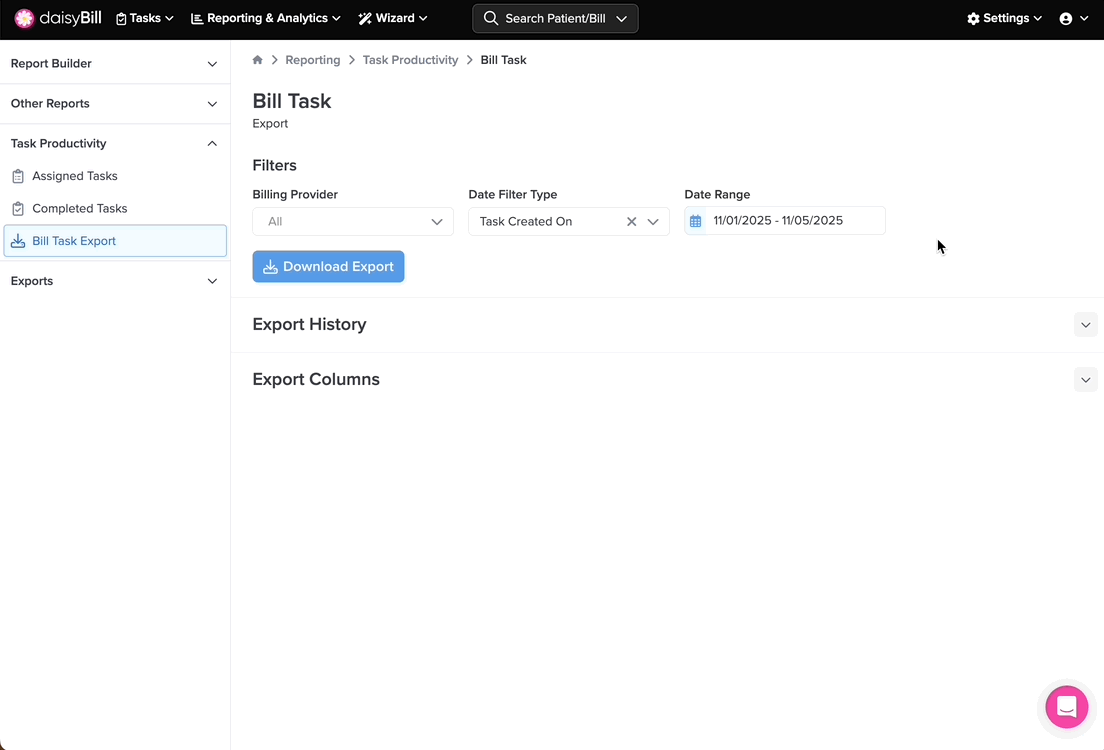Open the Billing Provider dropdown
The height and width of the screenshot is (750, 1104).
[353, 222]
